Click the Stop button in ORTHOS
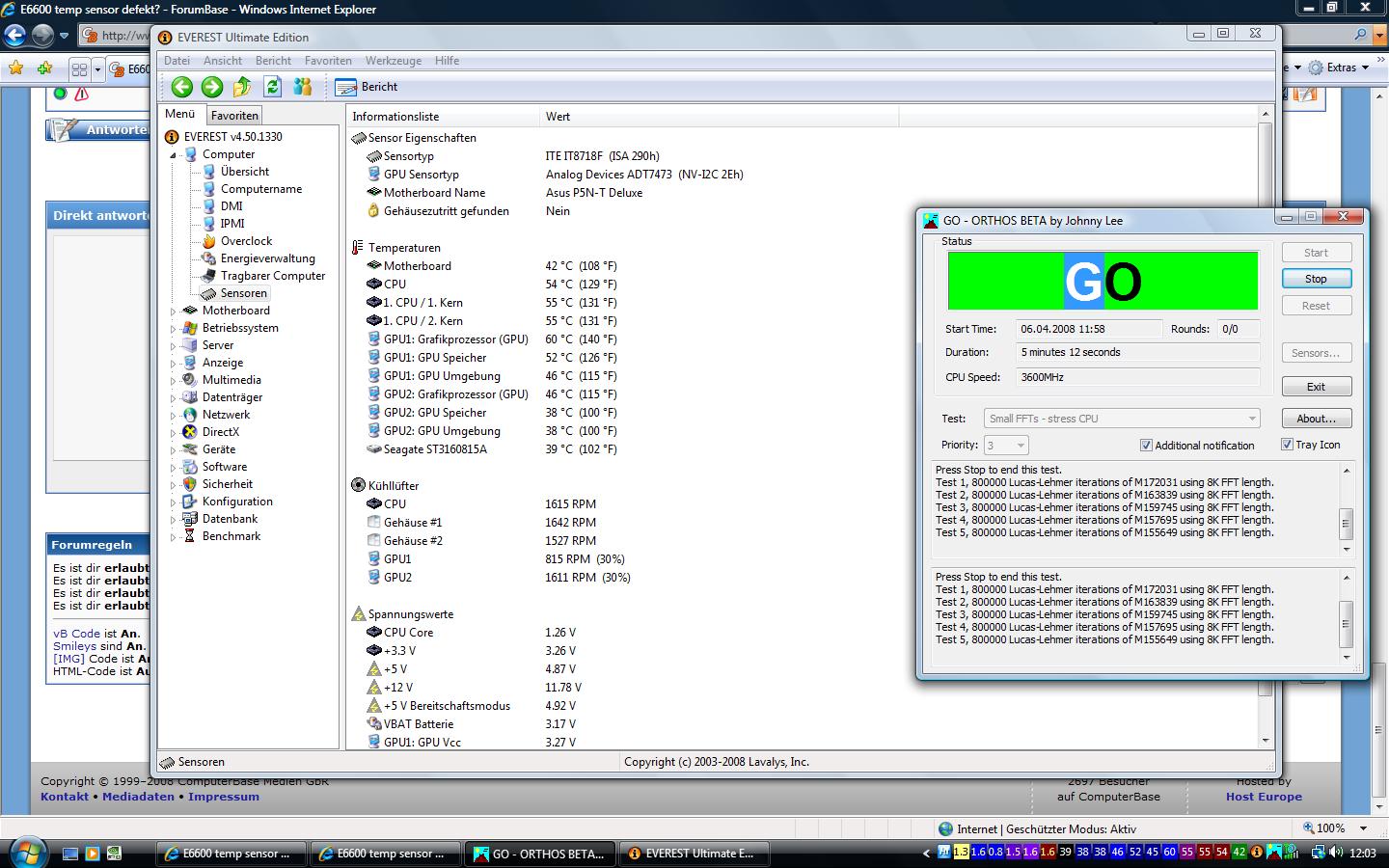The image size is (1389, 868). [x=1316, y=279]
